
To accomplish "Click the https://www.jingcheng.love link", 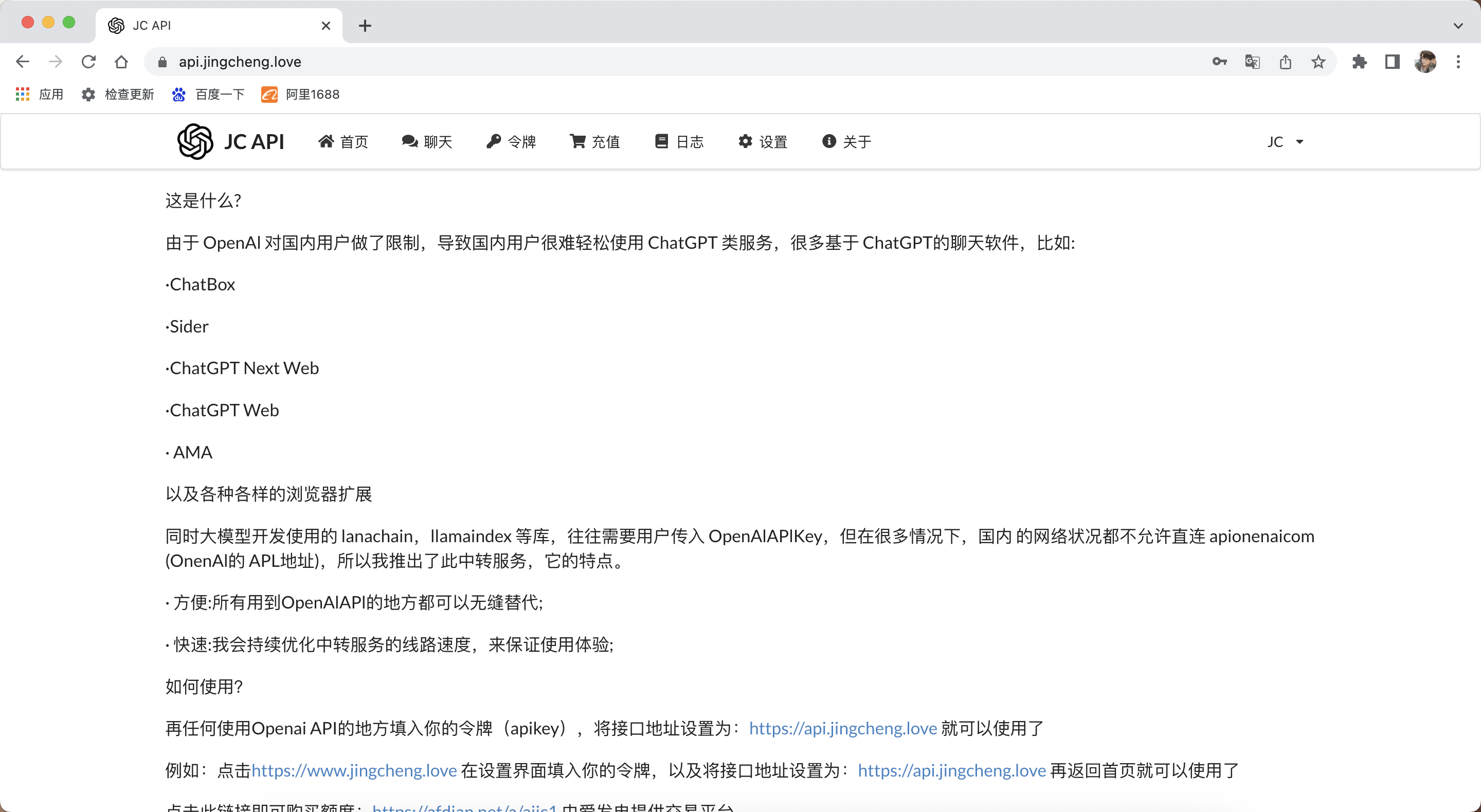I will point(353,770).
